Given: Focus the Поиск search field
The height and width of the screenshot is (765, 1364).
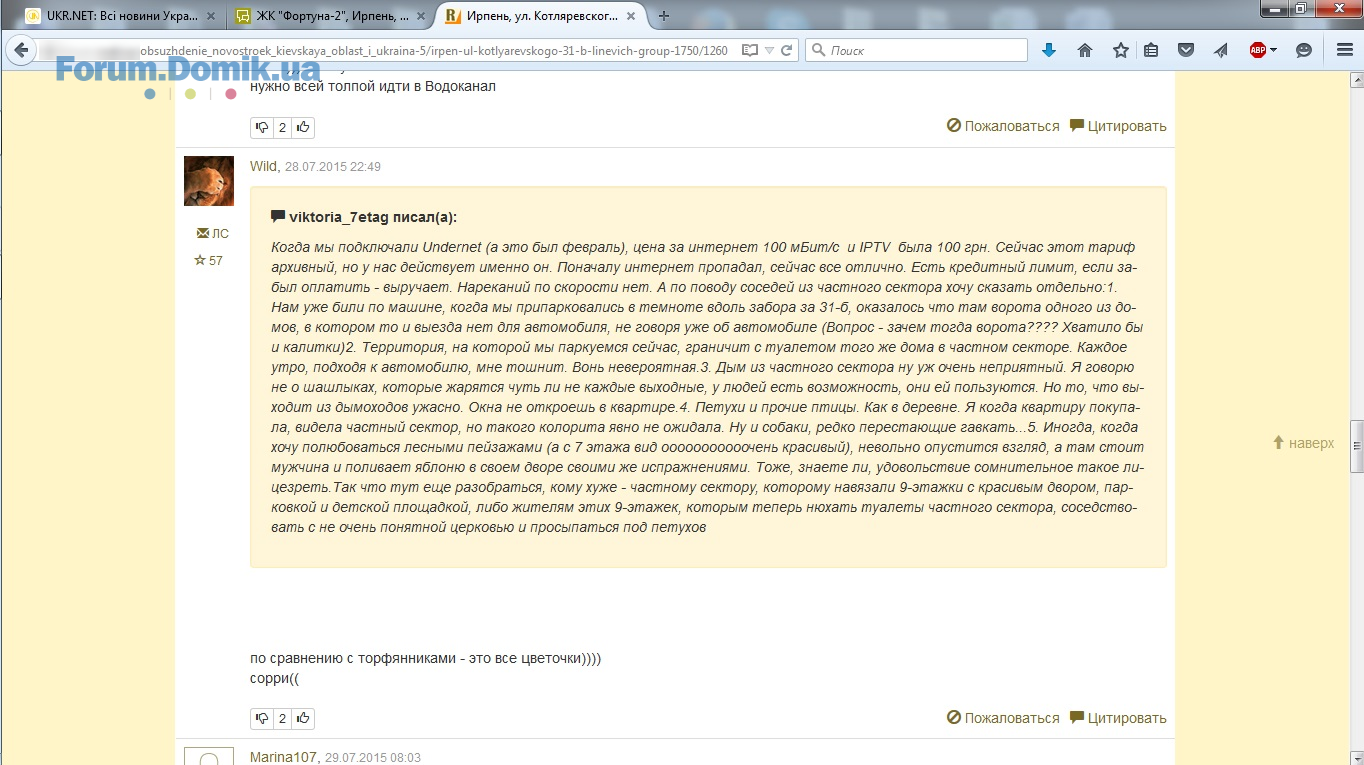Looking at the screenshot, I should (916, 50).
